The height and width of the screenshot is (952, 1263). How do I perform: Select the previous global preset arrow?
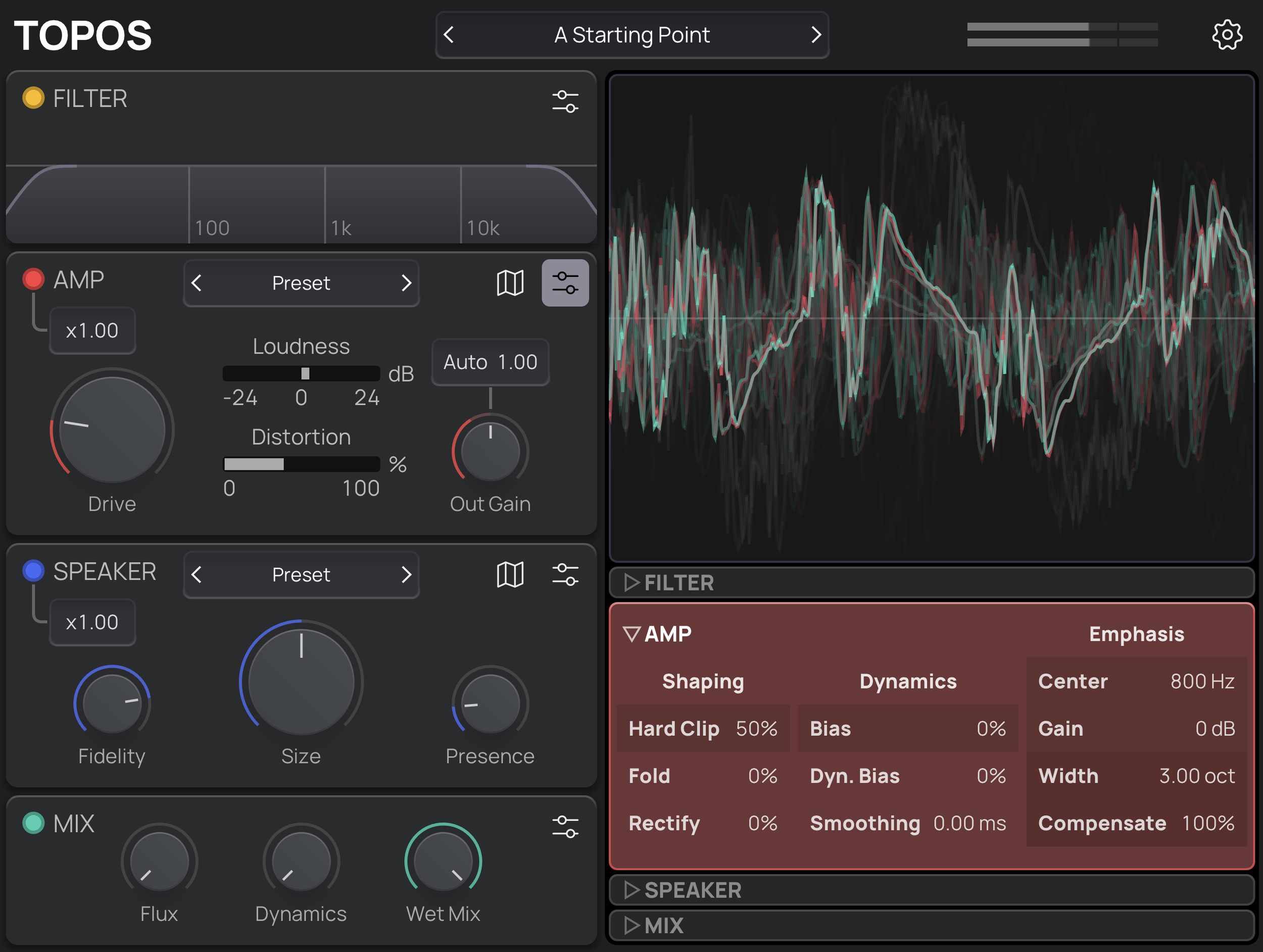[449, 35]
